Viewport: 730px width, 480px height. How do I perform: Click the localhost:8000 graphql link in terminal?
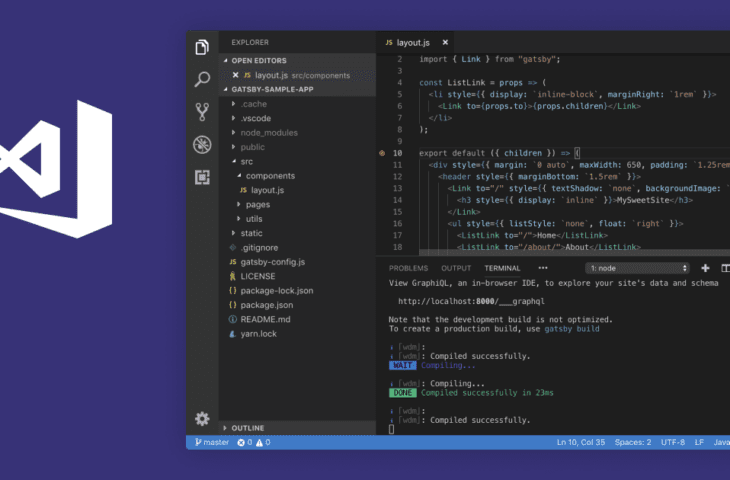pos(471,301)
